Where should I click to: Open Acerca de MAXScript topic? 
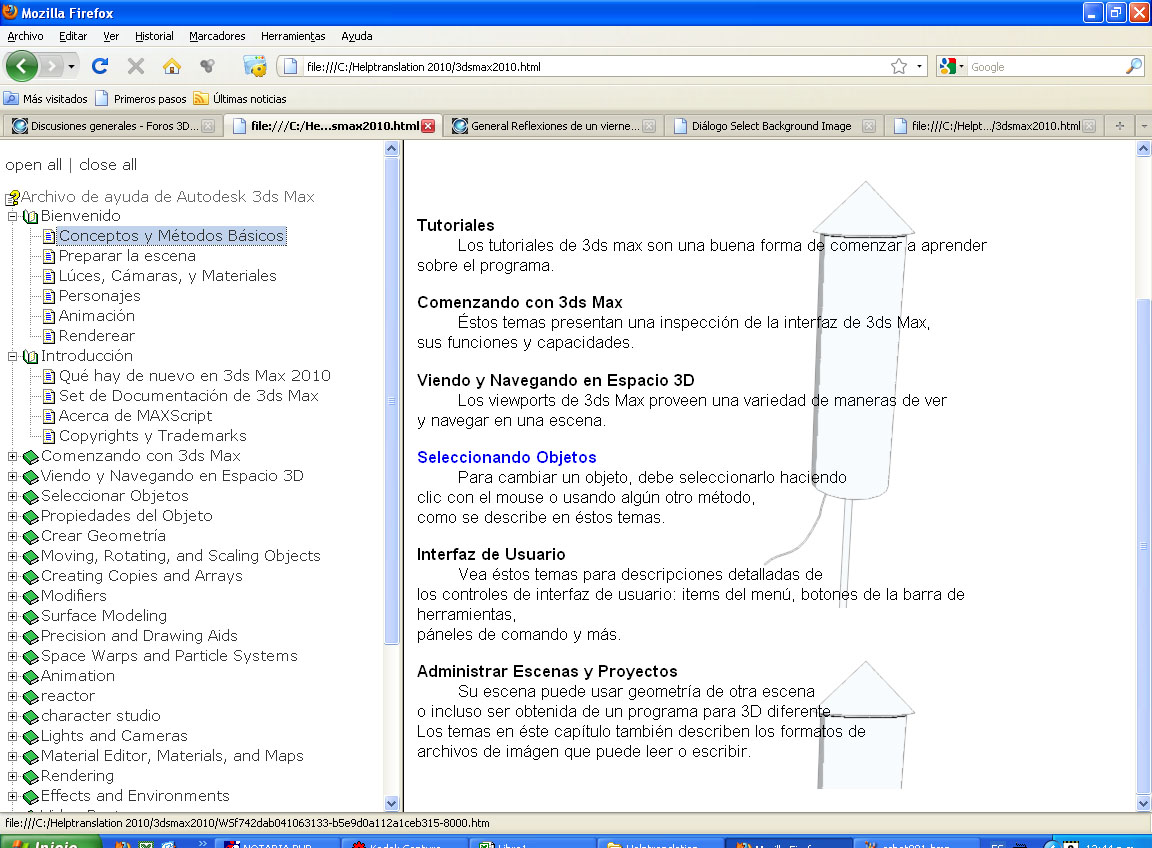tap(135, 416)
